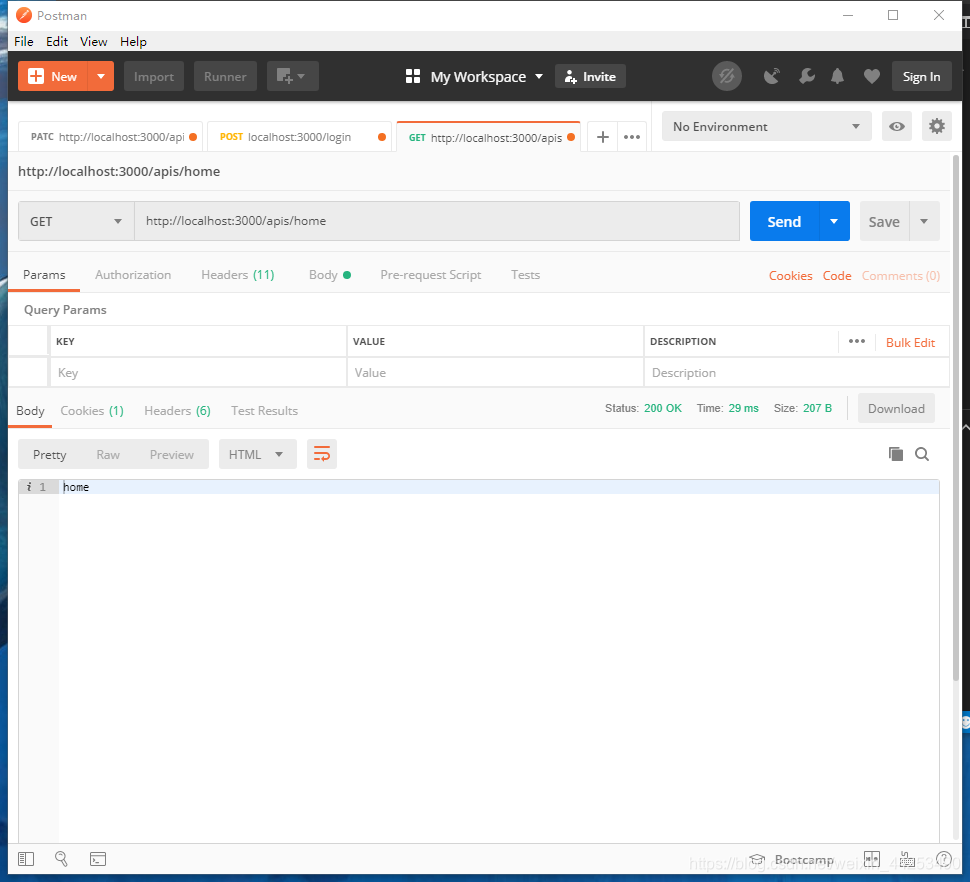Search within the response body

(x=922, y=454)
